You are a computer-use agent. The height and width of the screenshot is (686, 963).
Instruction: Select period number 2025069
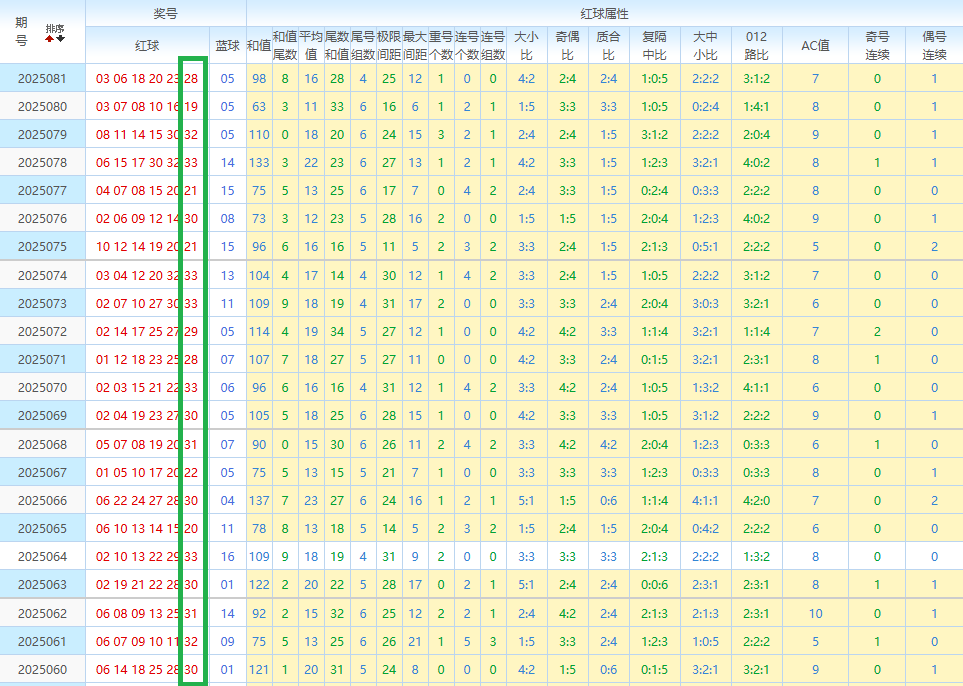pyautogui.click(x=42, y=416)
